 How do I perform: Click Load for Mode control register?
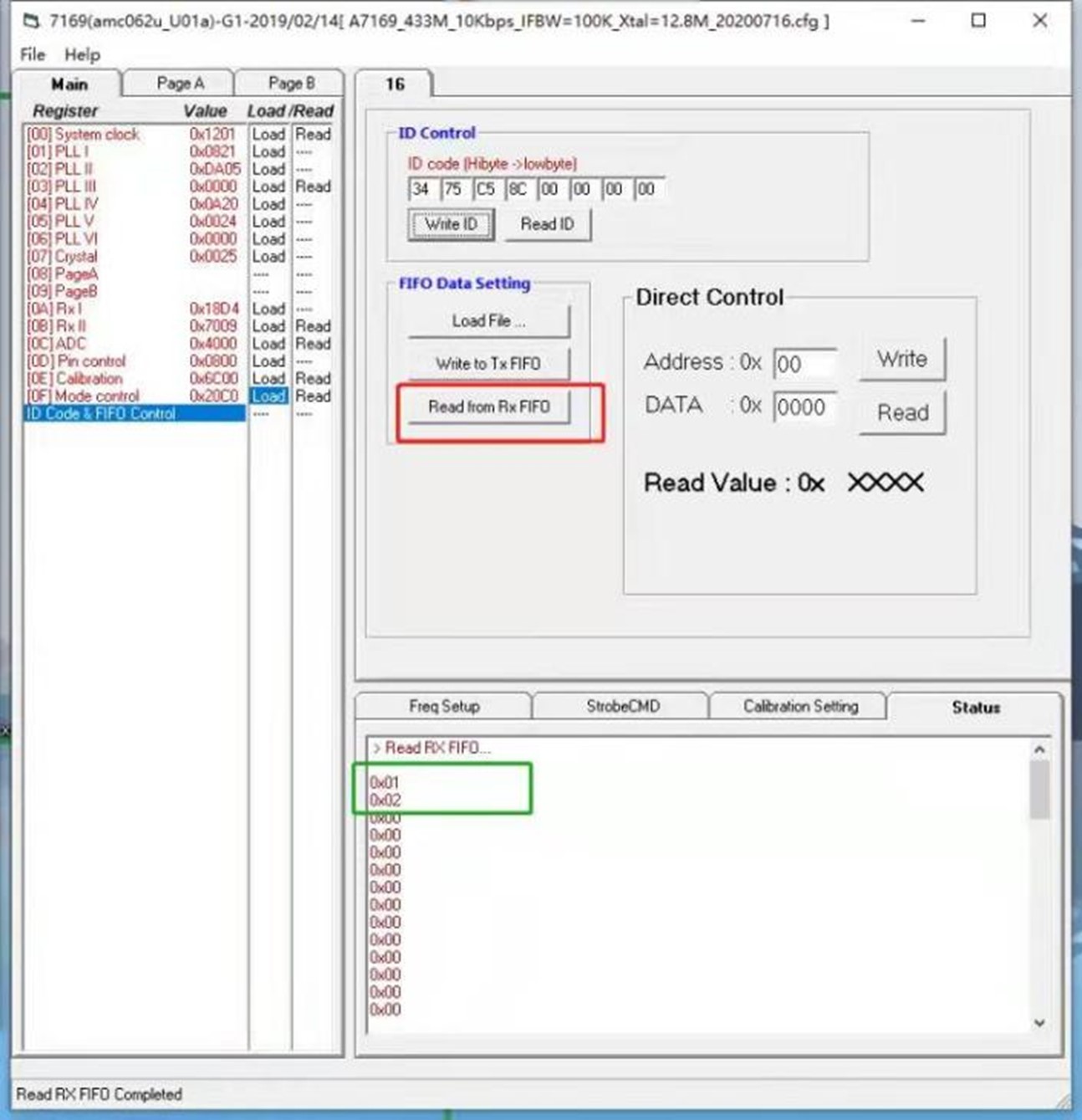point(269,396)
